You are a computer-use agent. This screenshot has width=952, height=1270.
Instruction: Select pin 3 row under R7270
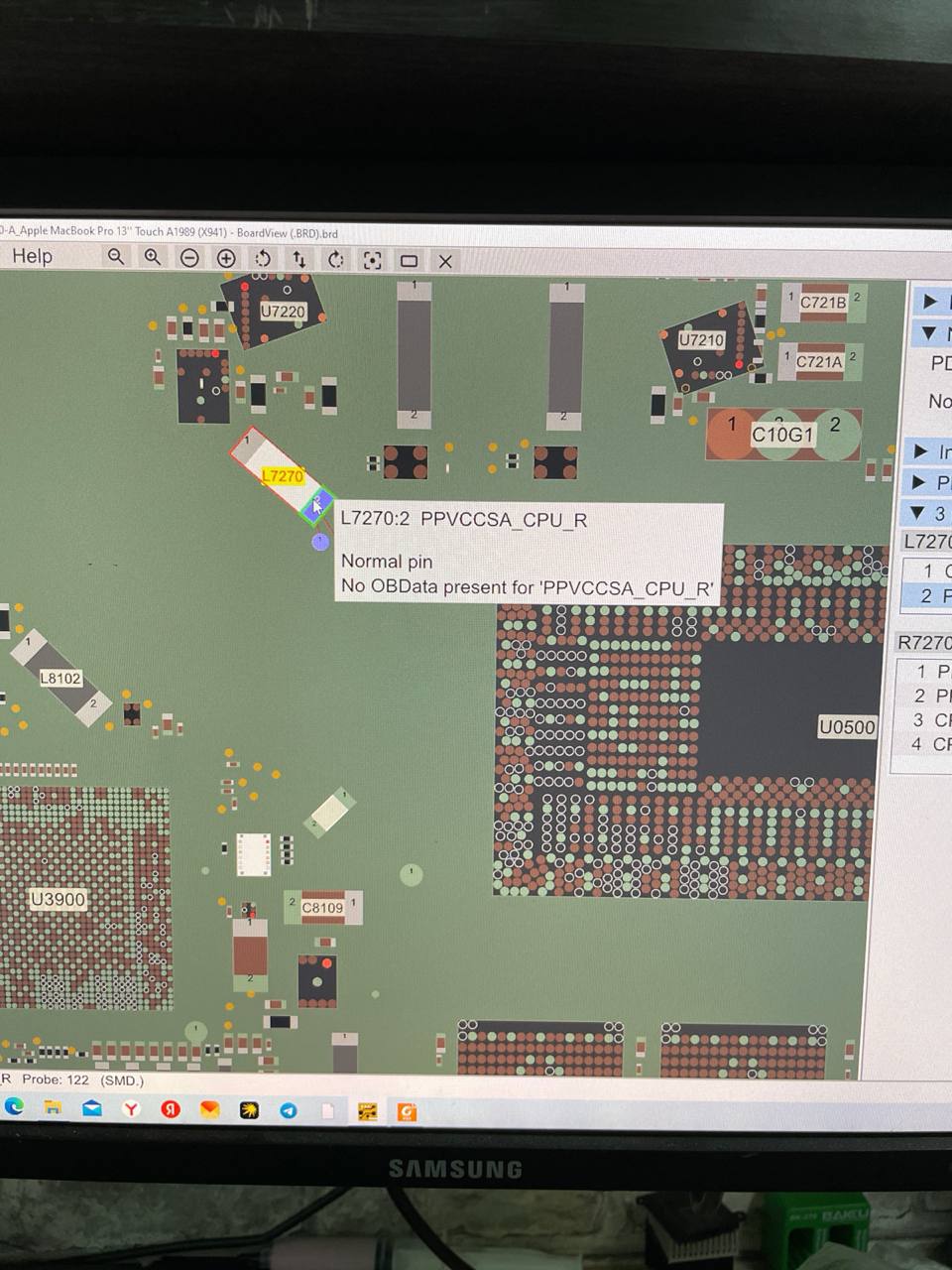point(922,719)
